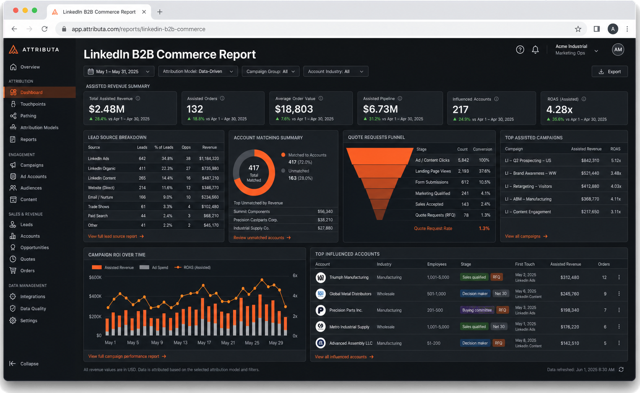This screenshot has width=640, height=393.
Task: Click info icon beside Assisted Pipeline
Action: click(400, 98)
